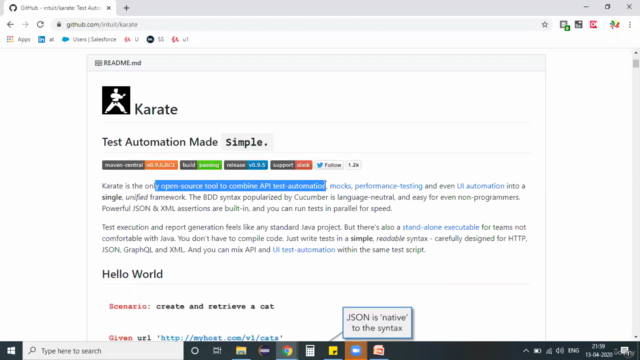Image resolution: width=640 pixels, height=360 pixels.
Task: Click the support slack badge
Action: (x=291, y=165)
